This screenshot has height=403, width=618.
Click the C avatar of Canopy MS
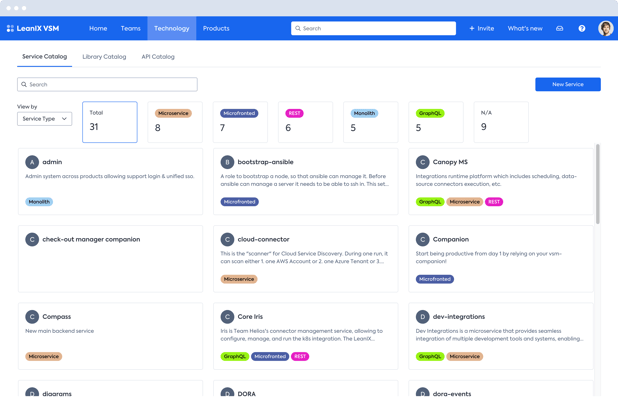pos(423,162)
